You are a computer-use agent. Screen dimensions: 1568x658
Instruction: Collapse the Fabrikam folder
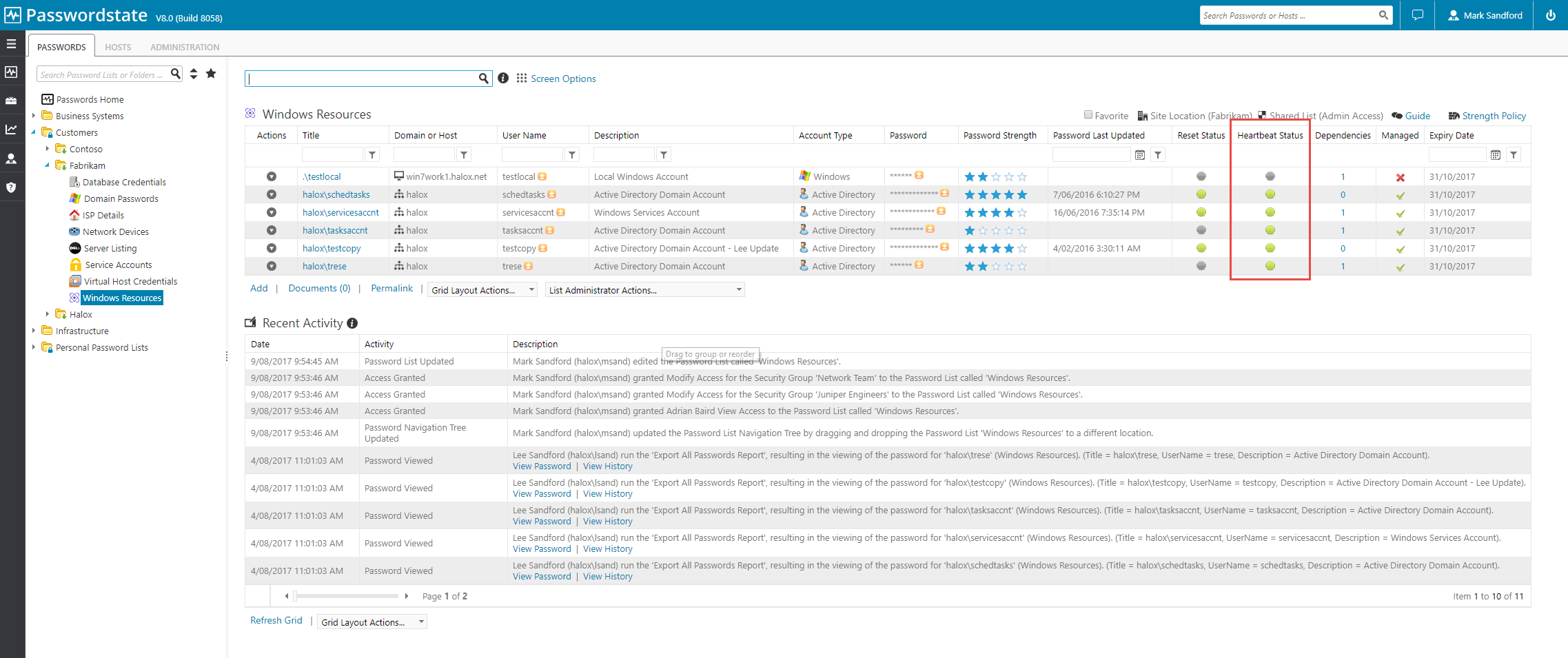pyautogui.click(x=47, y=165)
